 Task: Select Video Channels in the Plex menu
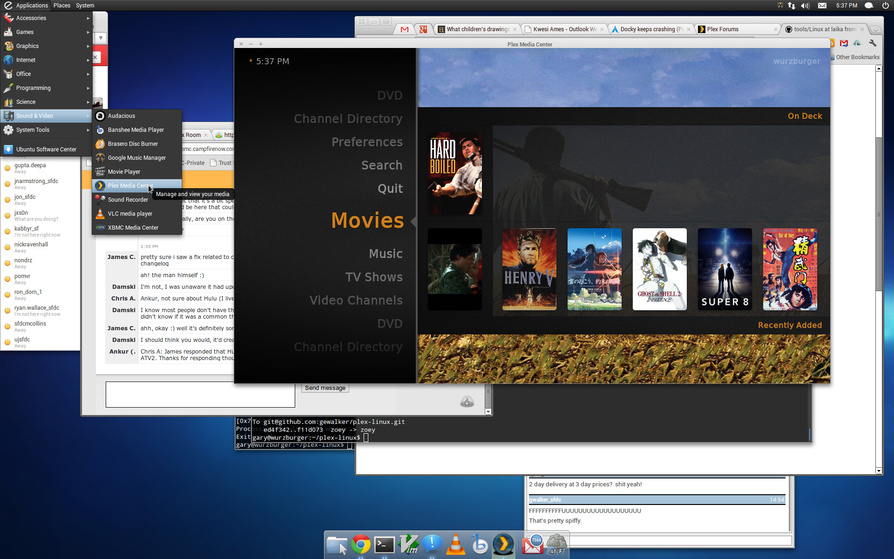(356, 301)
